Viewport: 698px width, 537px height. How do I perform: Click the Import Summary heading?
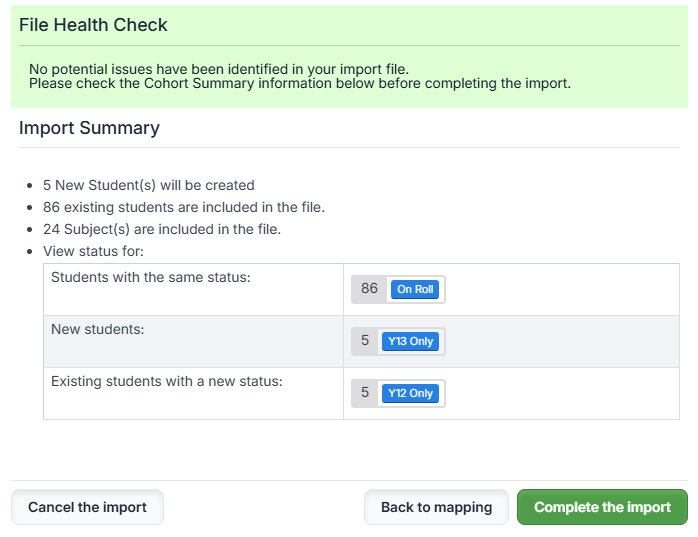click(89, 128)
